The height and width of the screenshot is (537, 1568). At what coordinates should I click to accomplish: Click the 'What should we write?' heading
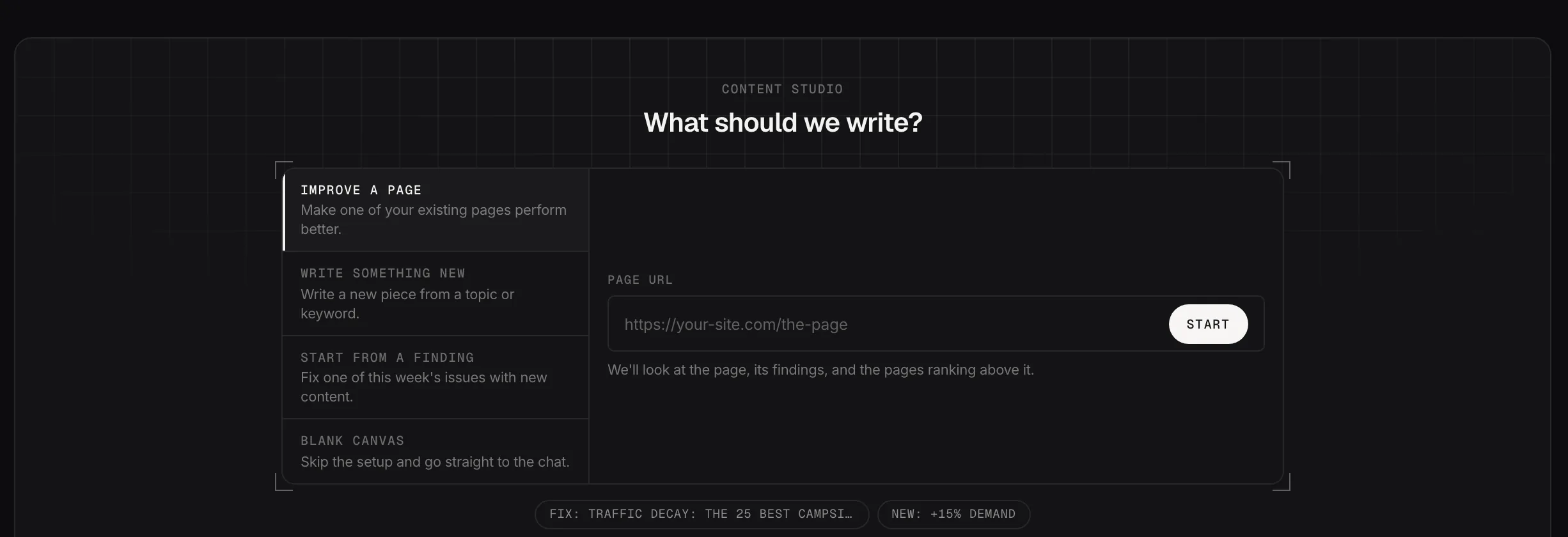[783, 123]
